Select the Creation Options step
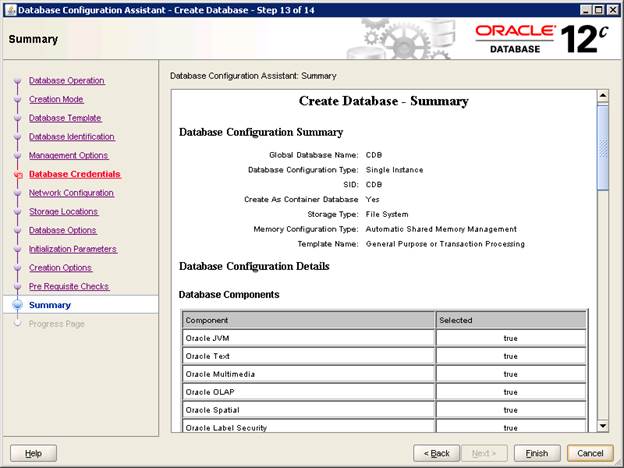 tap(60, 268)
